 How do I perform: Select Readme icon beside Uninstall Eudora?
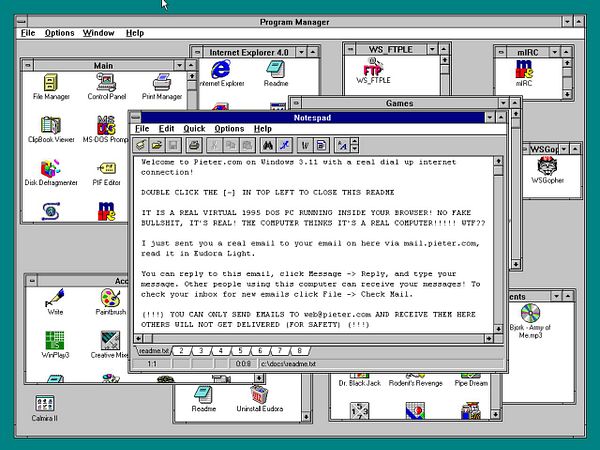[204, 399]
